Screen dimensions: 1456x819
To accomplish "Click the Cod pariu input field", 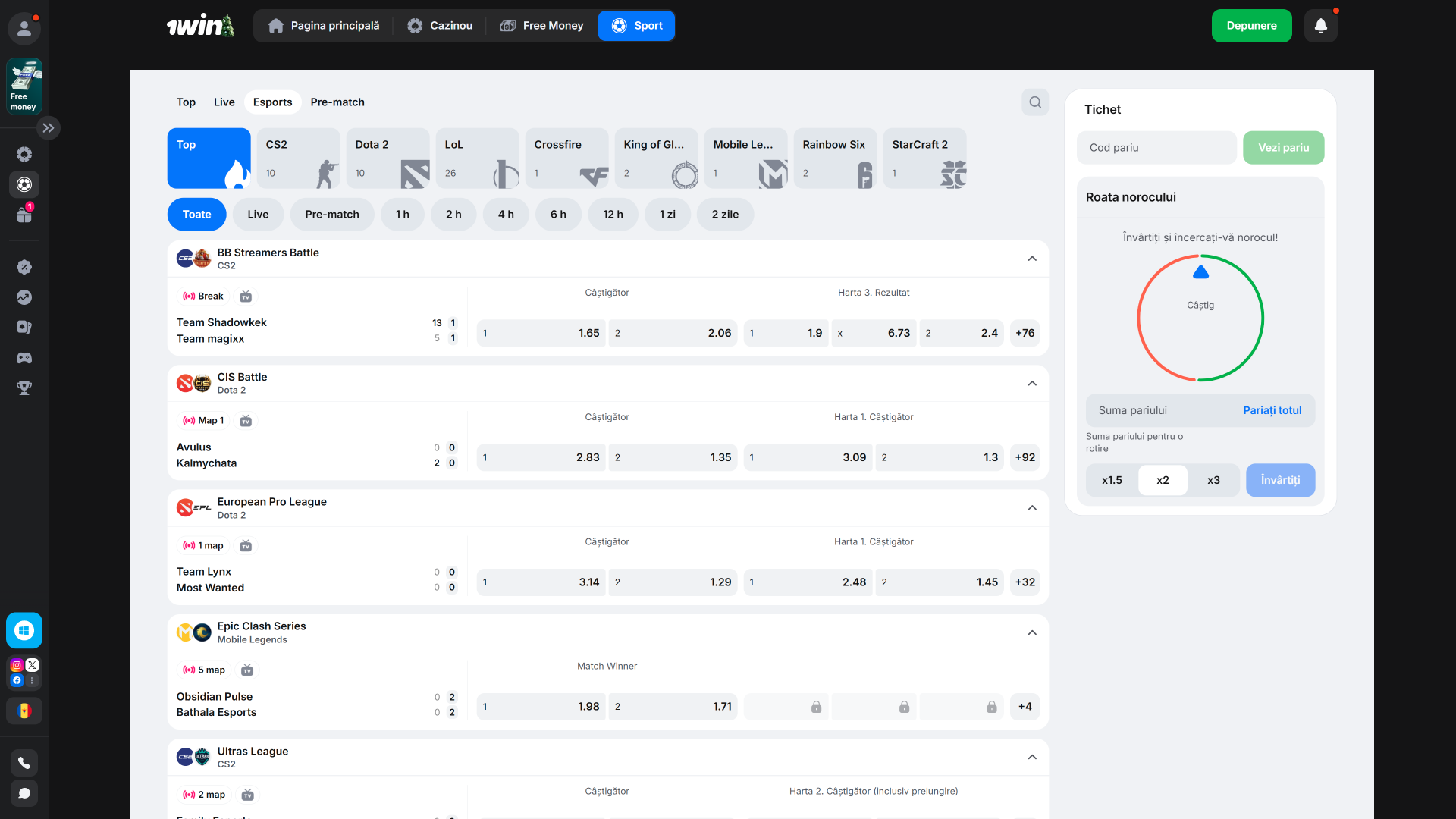I will [1156, 148].
